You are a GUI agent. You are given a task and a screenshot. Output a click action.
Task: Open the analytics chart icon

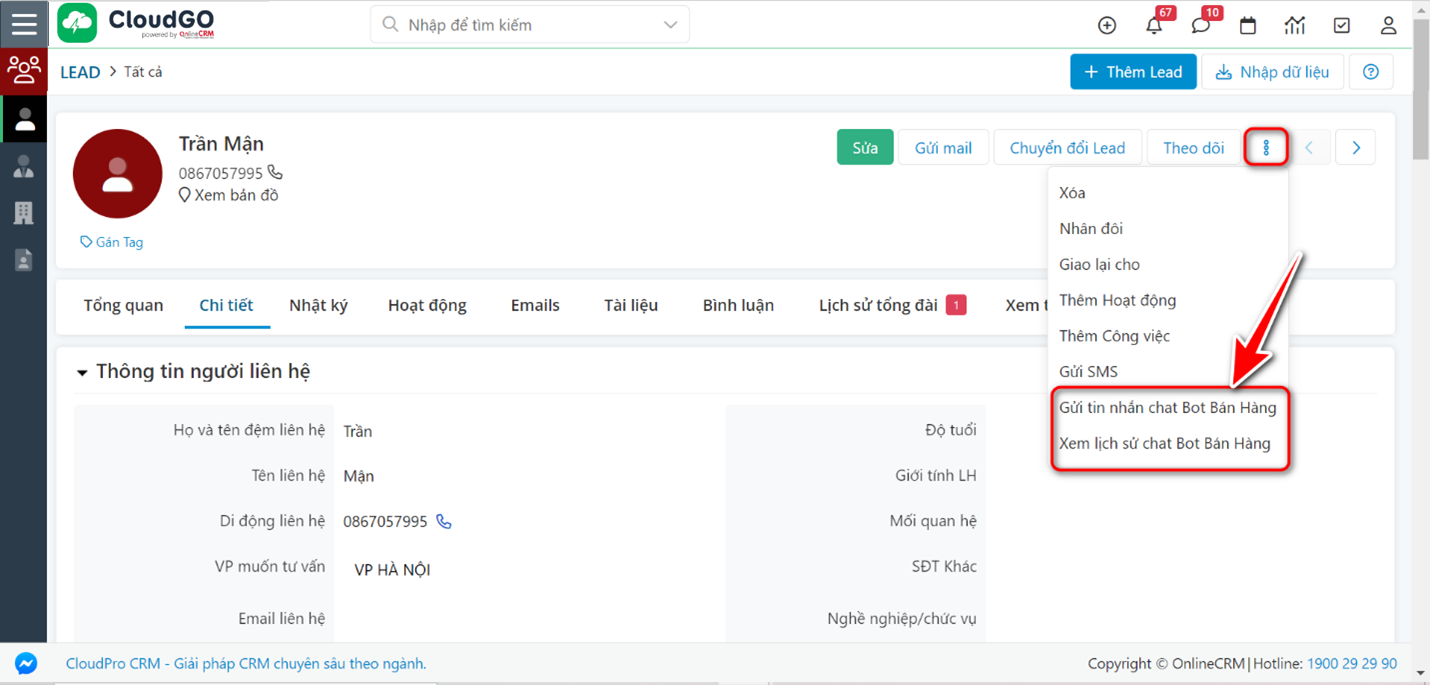pyautogui.click(x=1294, y=24)
